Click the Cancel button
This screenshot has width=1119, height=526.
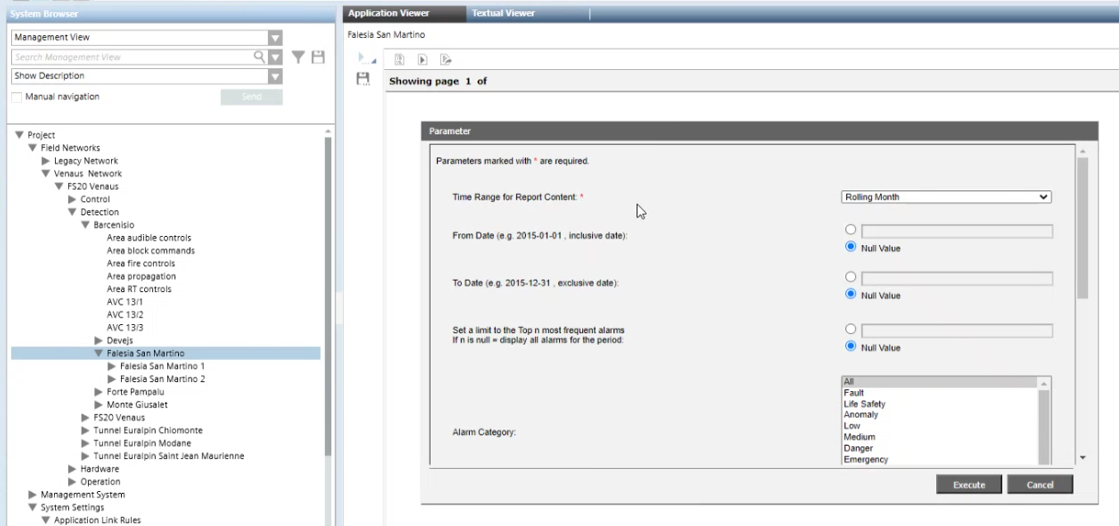[x=1040, y=485]
